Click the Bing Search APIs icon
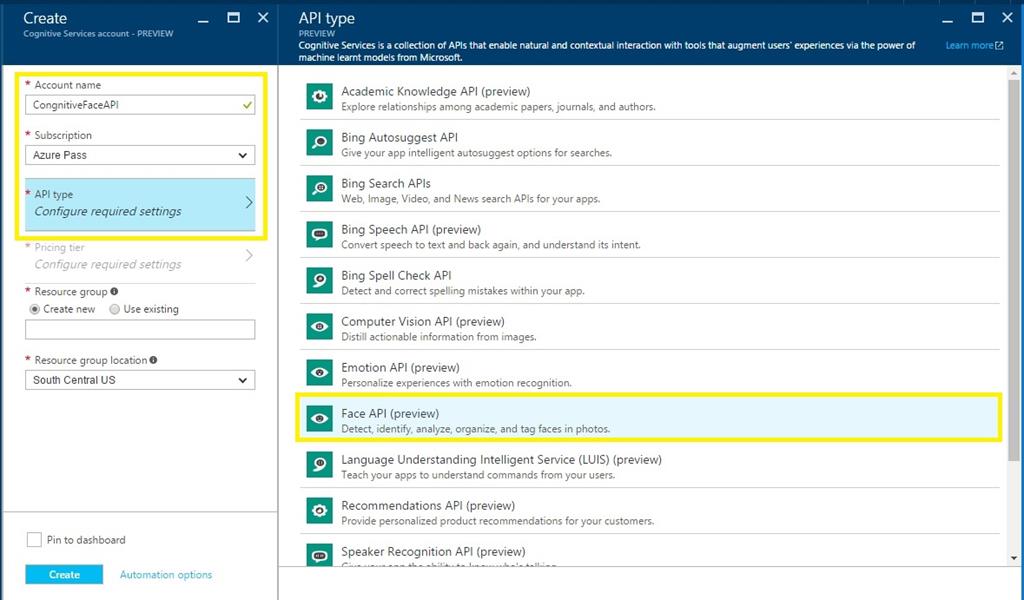 coord(319,189)
